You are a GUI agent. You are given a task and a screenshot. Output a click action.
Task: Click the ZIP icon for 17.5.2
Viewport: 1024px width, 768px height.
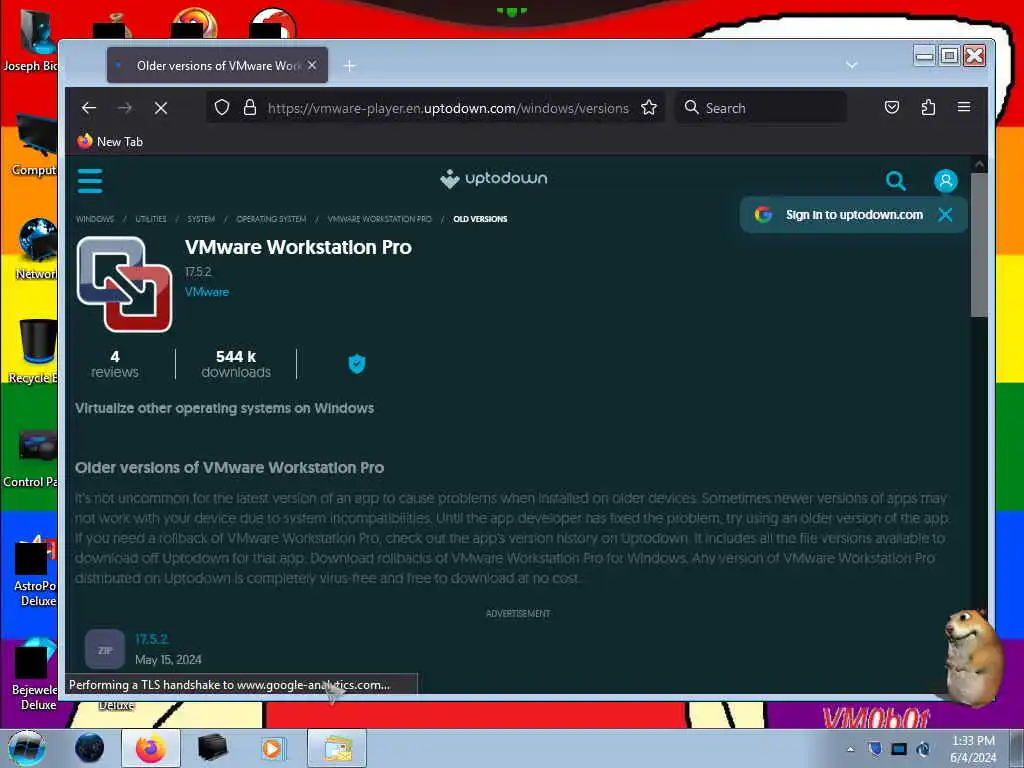point(104,650)
